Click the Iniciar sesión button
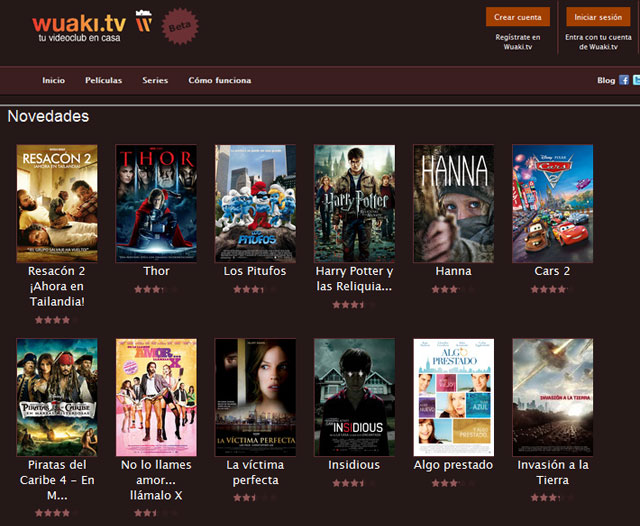This screenshot has width=640, height=526. coord(598,17)
